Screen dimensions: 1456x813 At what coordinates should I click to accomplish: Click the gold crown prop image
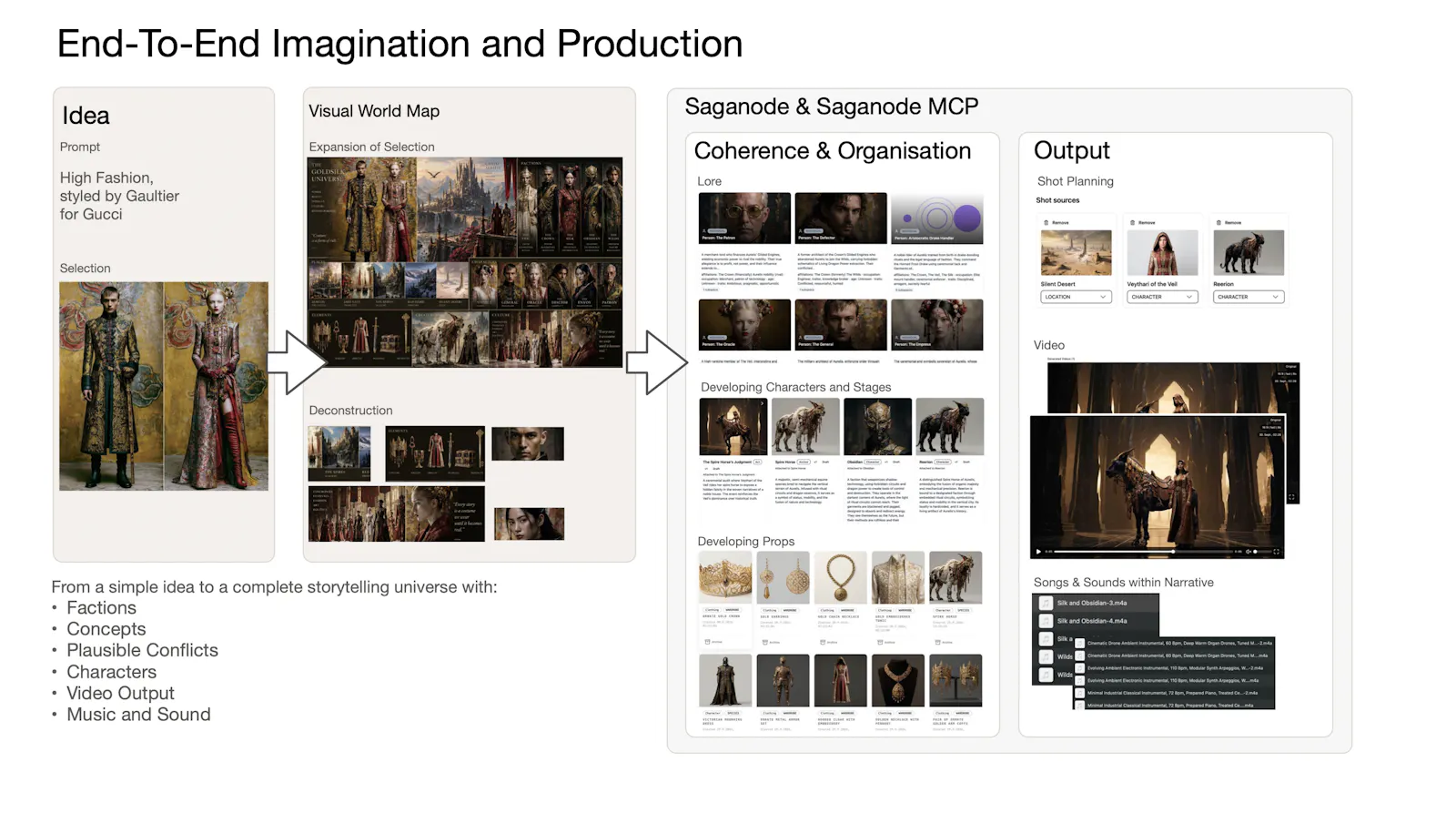click(x=725, y=577)
